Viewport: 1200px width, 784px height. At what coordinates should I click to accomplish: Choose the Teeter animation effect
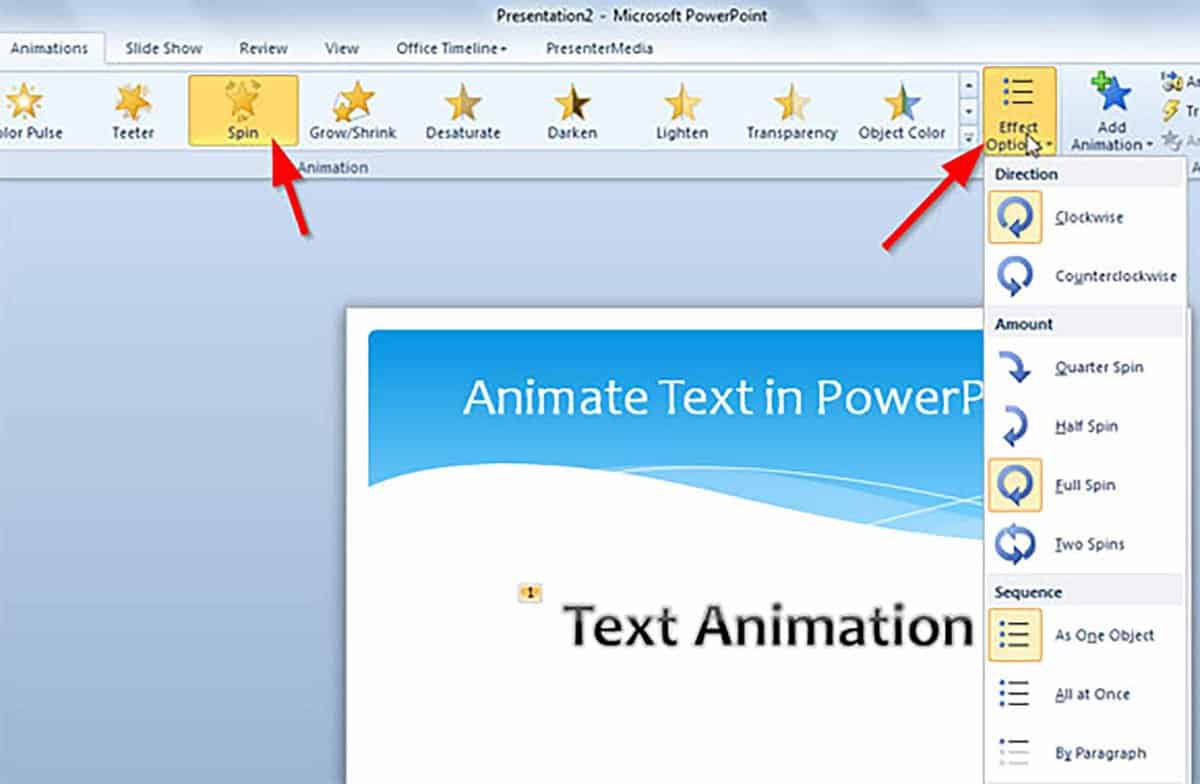133,110
